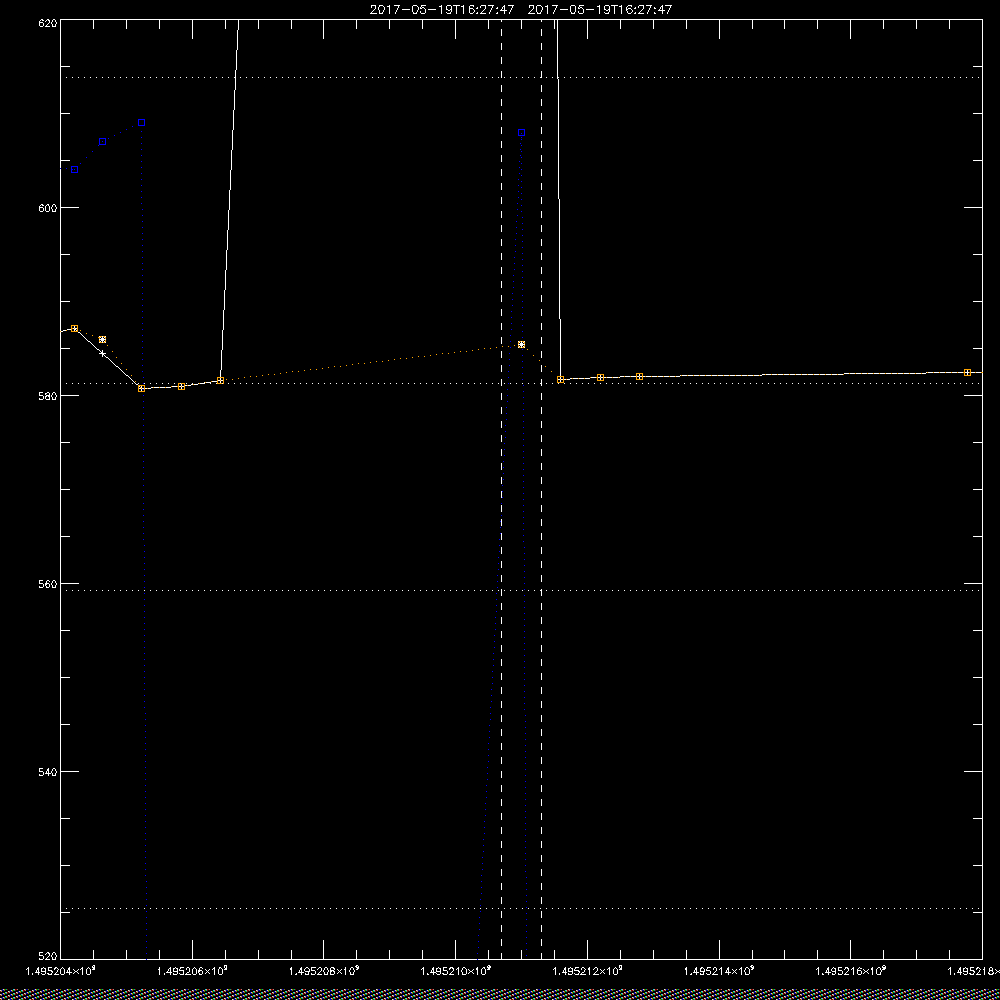Click the left 2017-05-19T16:27:47 title timestamp
The width and height of the screenshot is (1000, 1000).
[x=442, y=10]
